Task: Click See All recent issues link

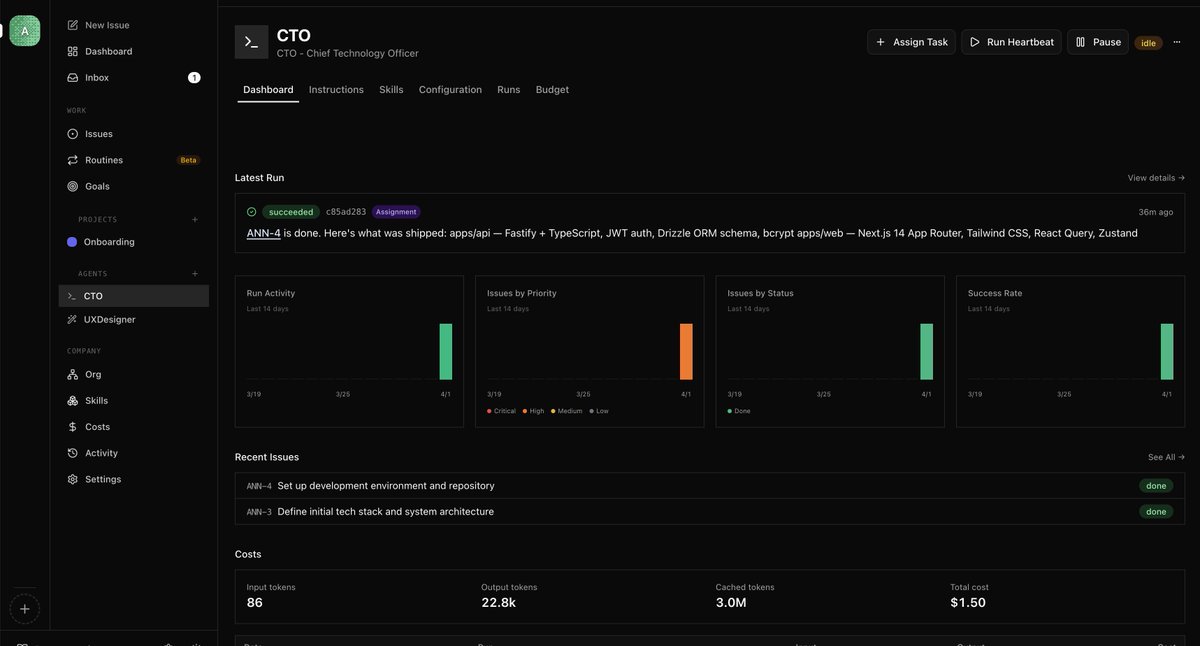Action: click(1166, 457)
